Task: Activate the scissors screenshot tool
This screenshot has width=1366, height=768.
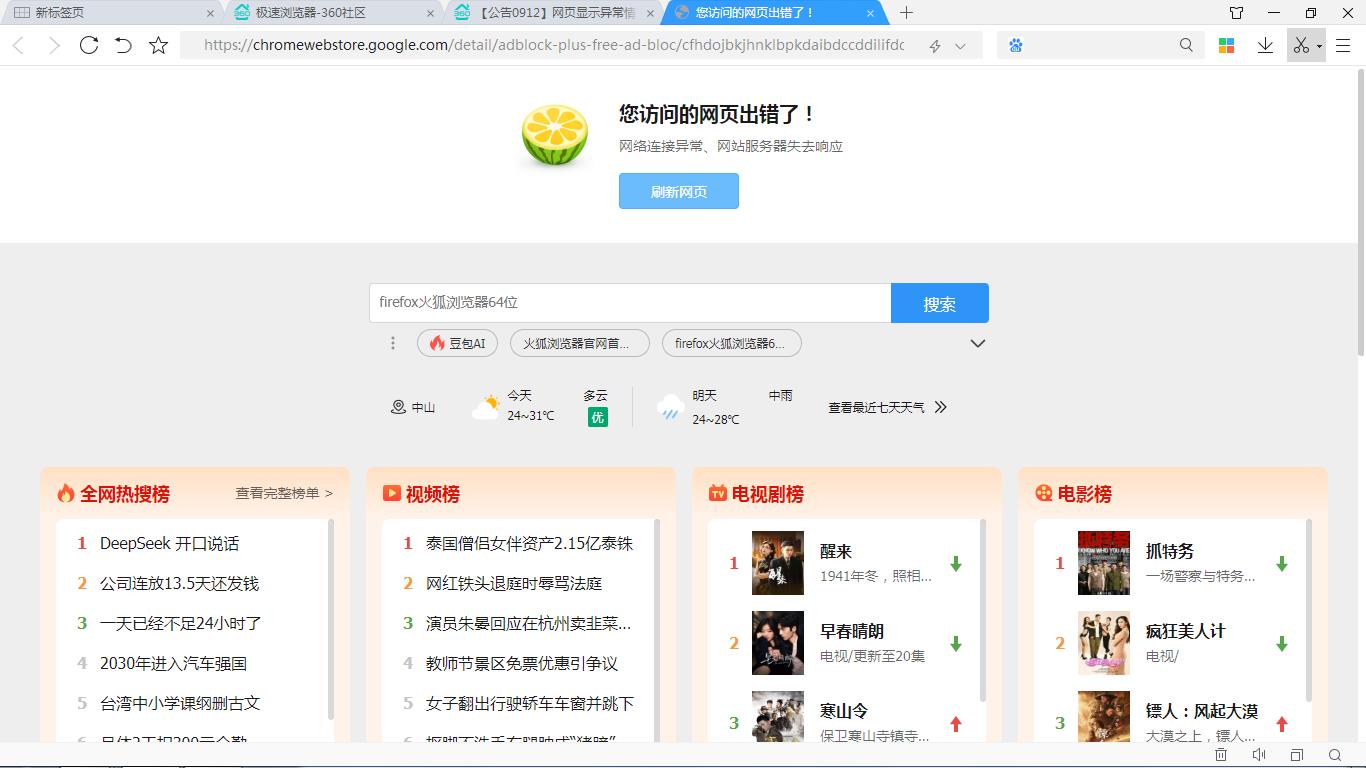Action: pyautogui.click(x=1301, y=45)
